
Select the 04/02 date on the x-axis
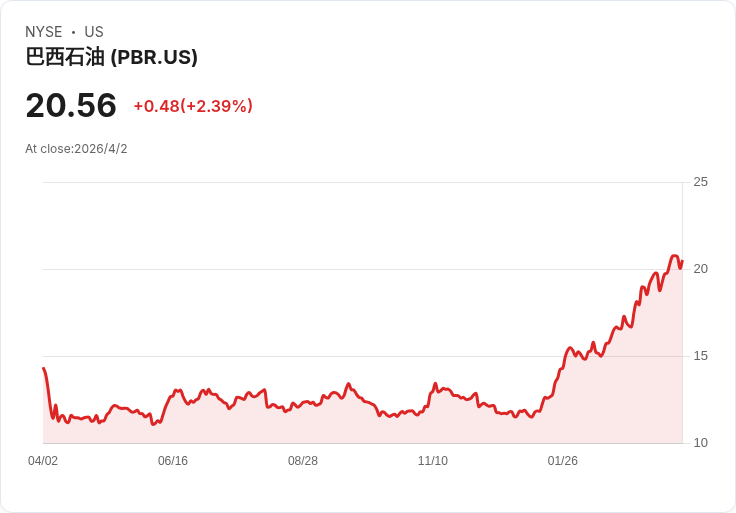click(x=43, y=461)
